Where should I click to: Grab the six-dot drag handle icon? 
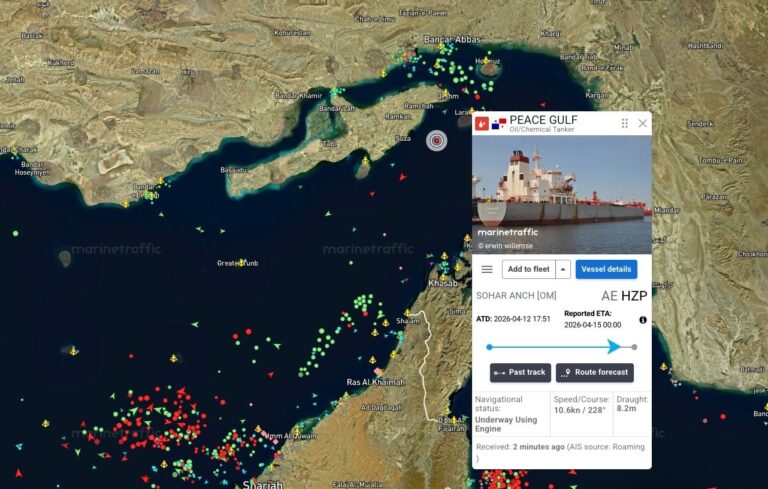[624, 123]
